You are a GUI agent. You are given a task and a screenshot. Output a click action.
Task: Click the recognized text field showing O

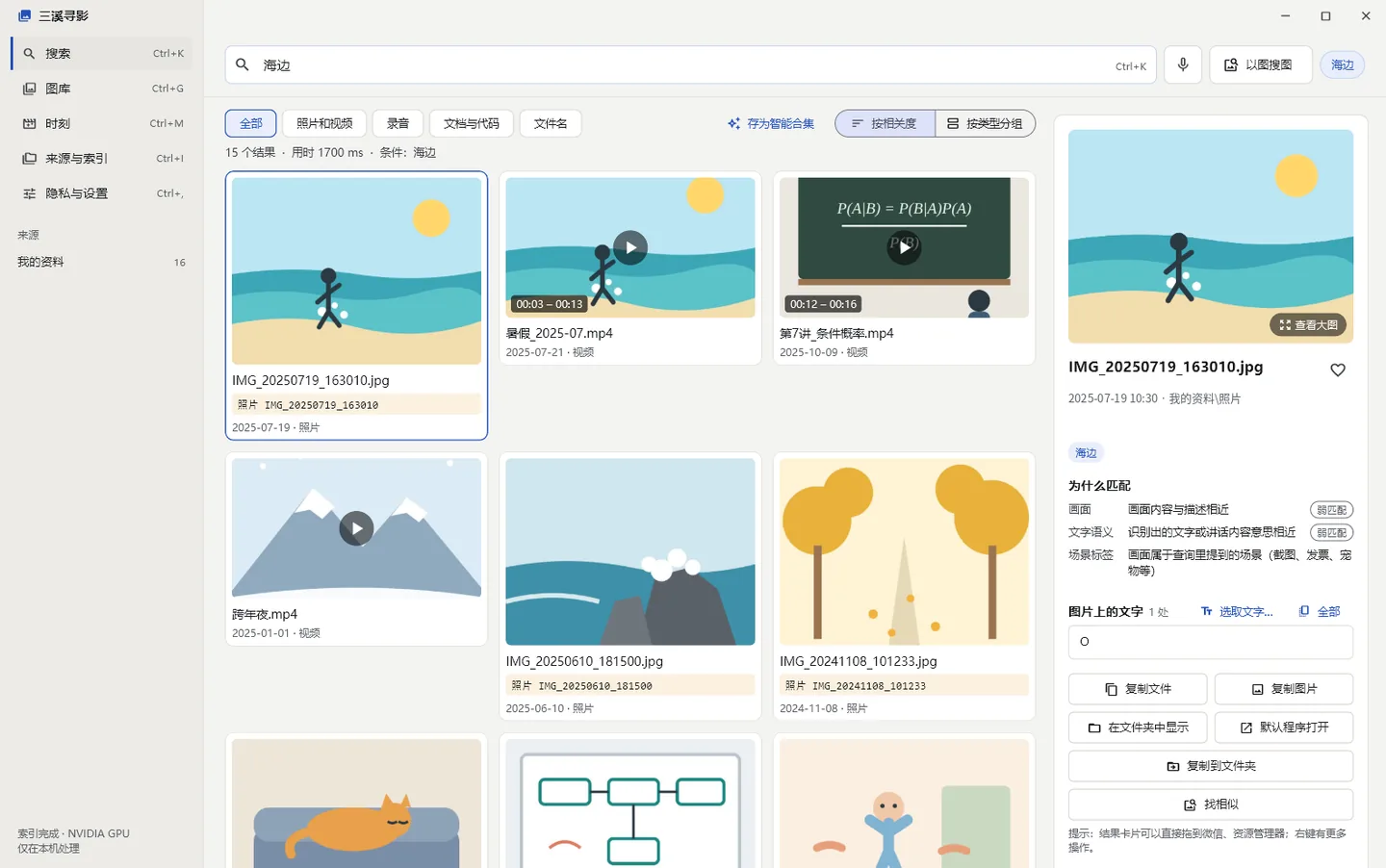click(1211, 642)
